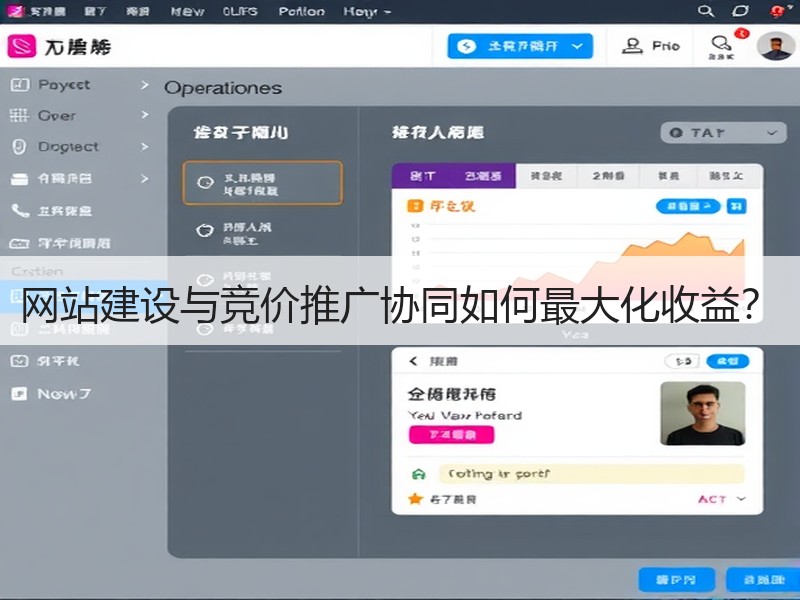Select the second purple tab
The height and width of the screenshot is (600, 800).
pyautogui.click(x=483, y=176)
